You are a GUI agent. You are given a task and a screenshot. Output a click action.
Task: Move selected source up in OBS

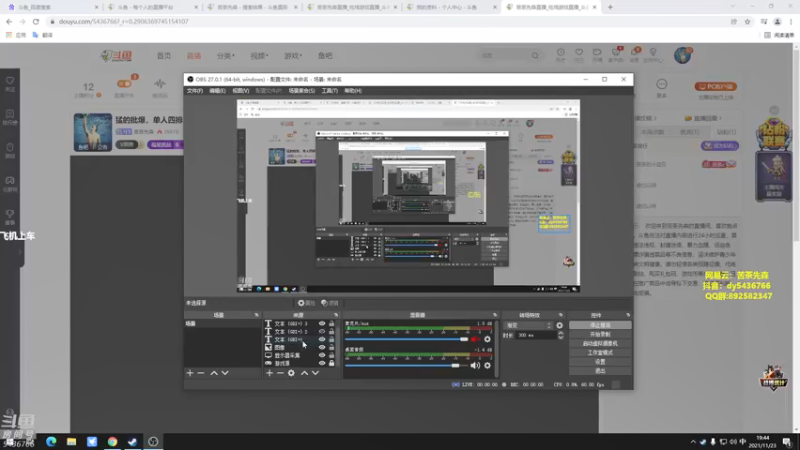click(x=305, y=373)
